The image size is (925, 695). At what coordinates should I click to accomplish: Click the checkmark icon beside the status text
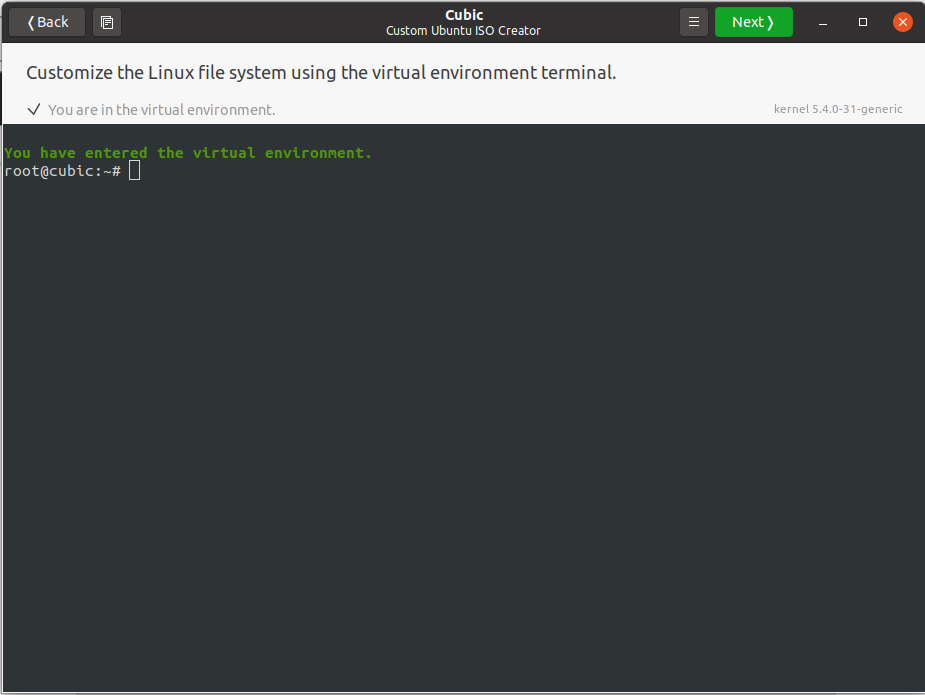[34, 109]
